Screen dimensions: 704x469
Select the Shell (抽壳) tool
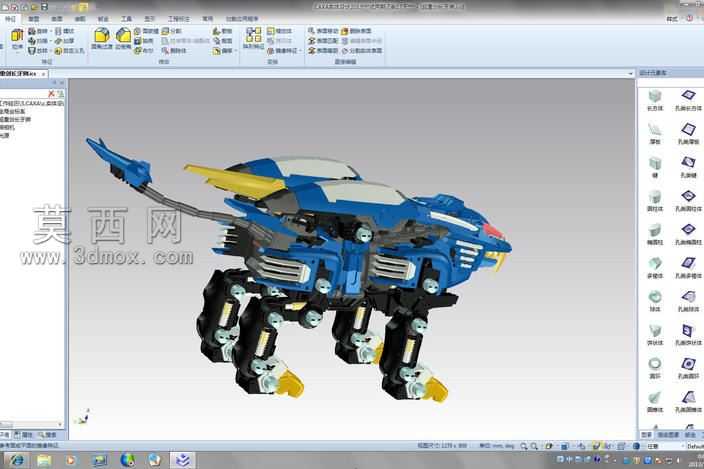(x=144, y=41)
